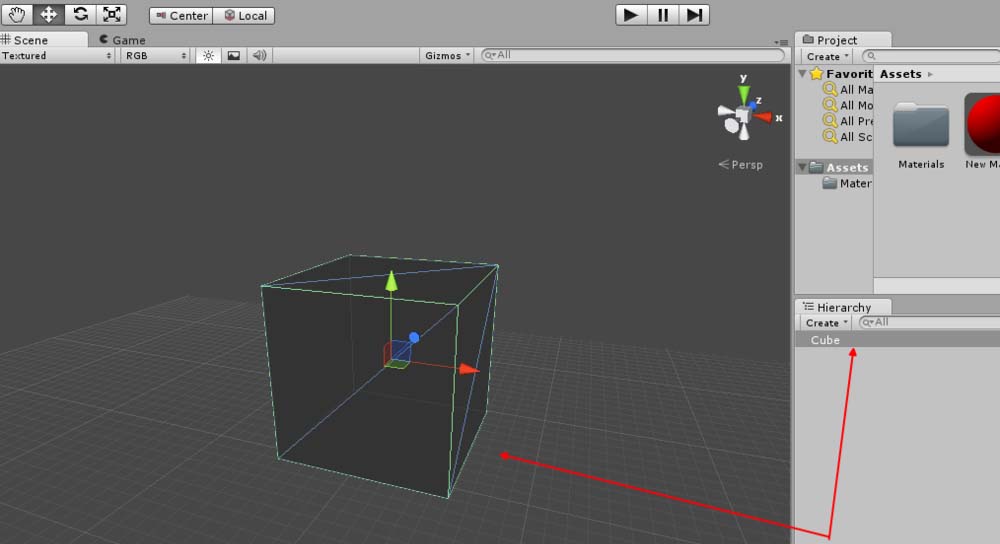
Task: Toggle scene lighting sun icon
Action: click(x=208, y=55)
